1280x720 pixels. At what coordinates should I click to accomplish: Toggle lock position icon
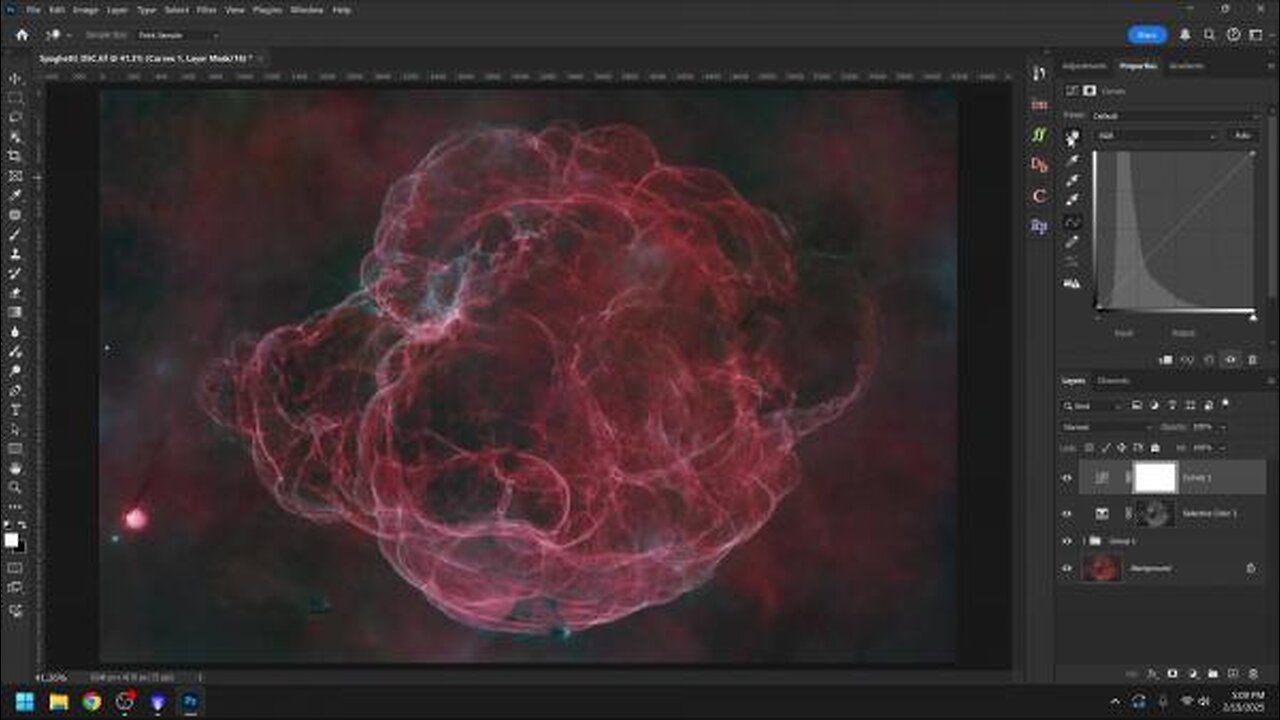click(x=1122, y=447)
